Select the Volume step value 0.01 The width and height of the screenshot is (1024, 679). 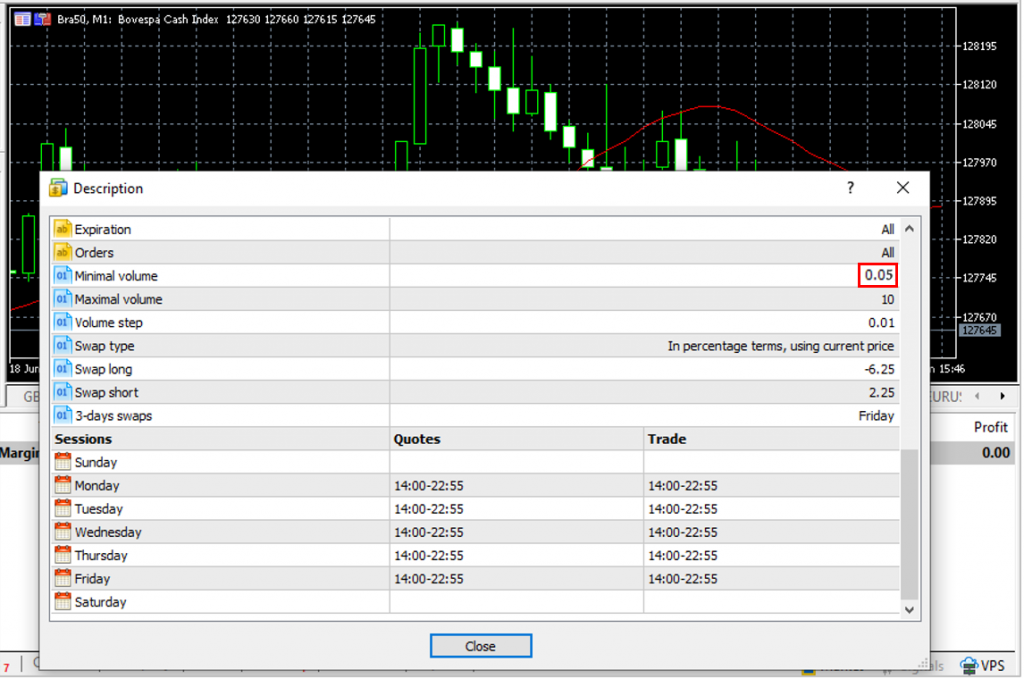pyautogui.click(x=881, y=323)
